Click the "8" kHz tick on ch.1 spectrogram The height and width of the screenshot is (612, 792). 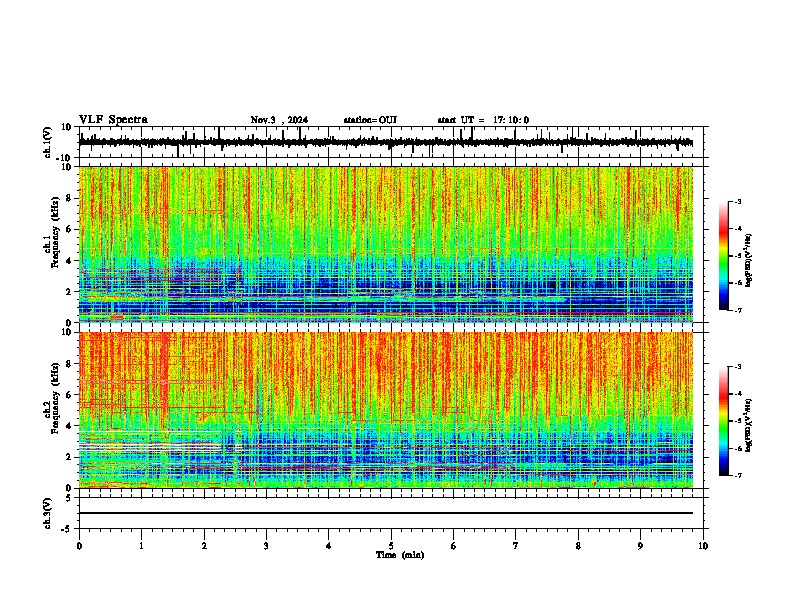(70, 198)
